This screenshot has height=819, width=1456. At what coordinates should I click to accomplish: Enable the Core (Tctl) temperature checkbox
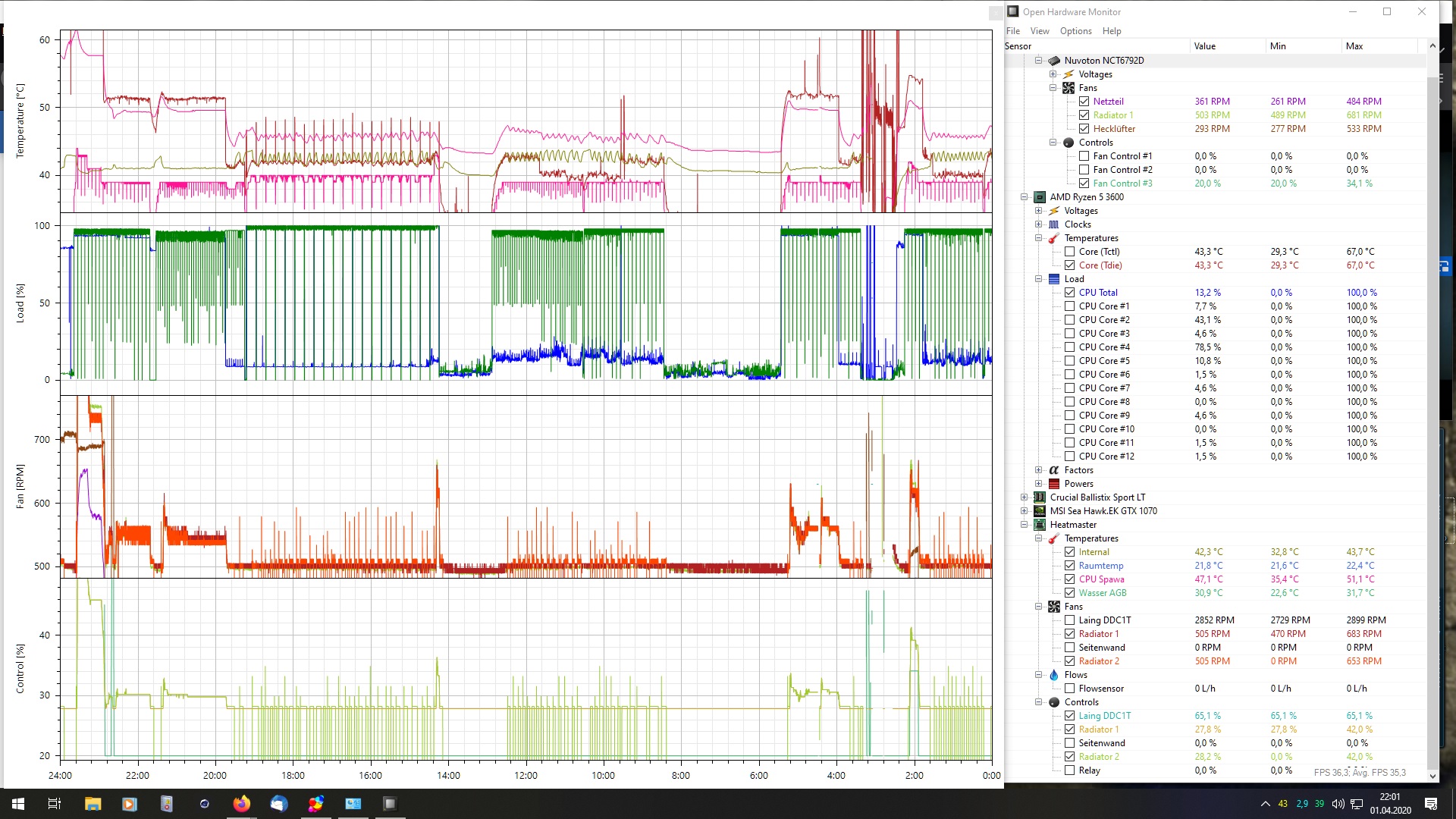click(1069, 252)
